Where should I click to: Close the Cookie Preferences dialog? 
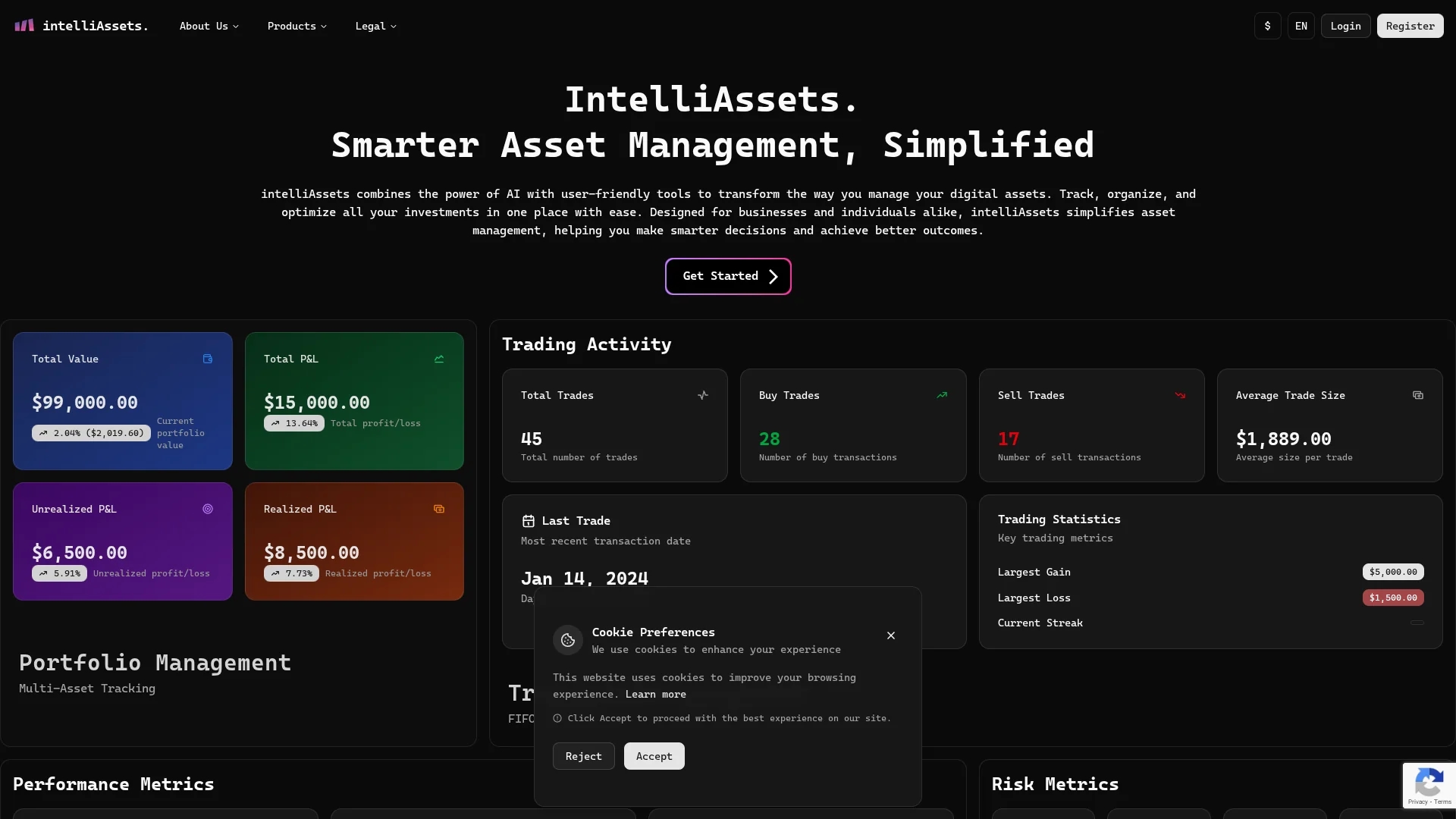coord(891,635)
